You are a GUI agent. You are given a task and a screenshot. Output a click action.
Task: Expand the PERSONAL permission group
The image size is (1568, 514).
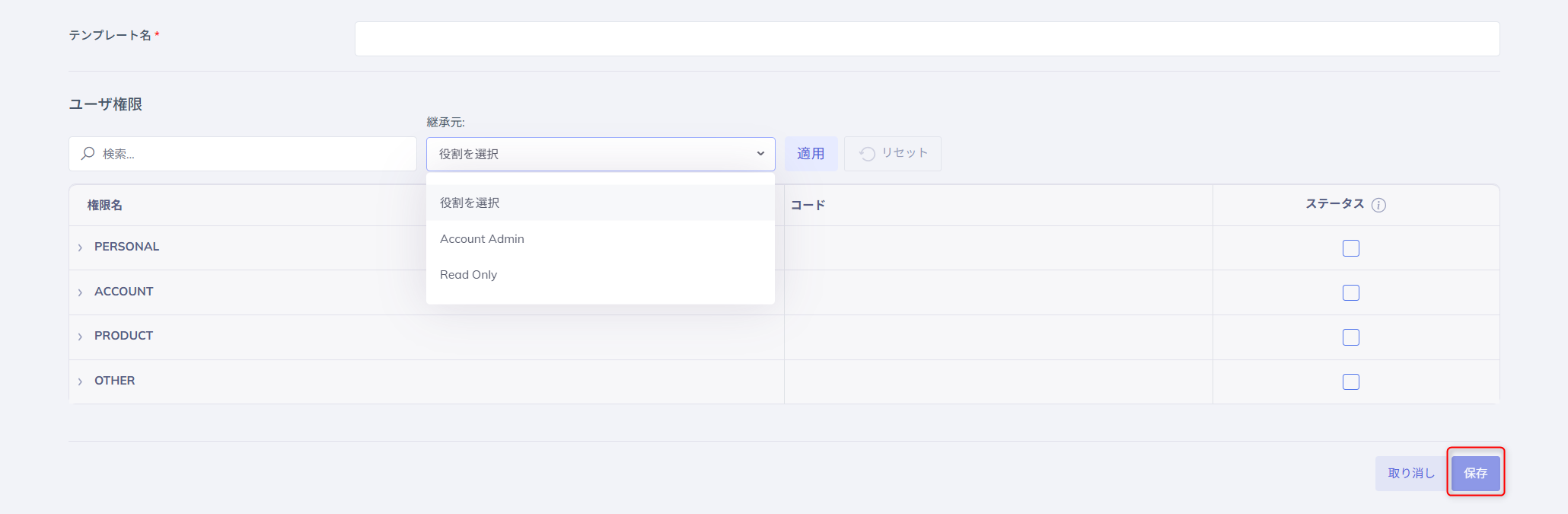[x=80, y=247]
